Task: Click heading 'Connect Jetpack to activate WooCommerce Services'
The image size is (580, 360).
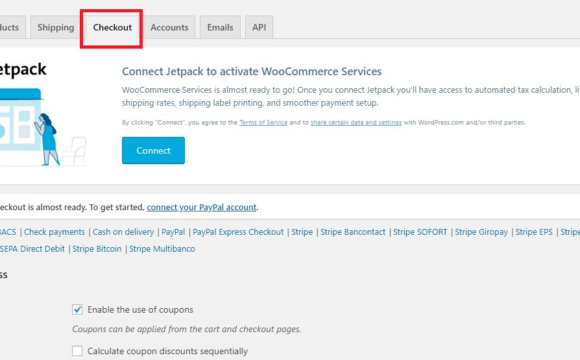Action: point(252,71)
